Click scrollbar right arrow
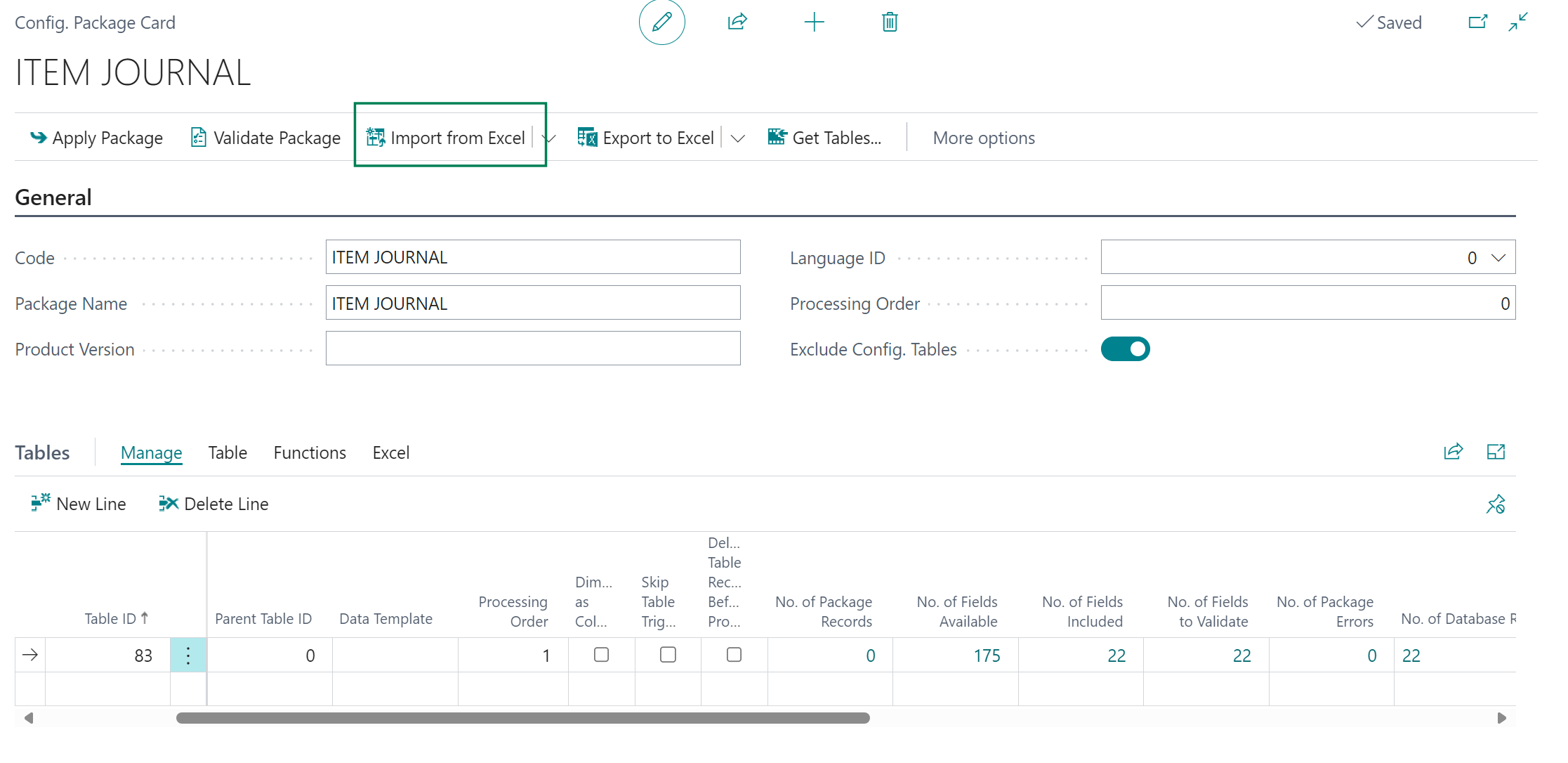Viewport: 1568px width, 763px height. [1502, 718]
